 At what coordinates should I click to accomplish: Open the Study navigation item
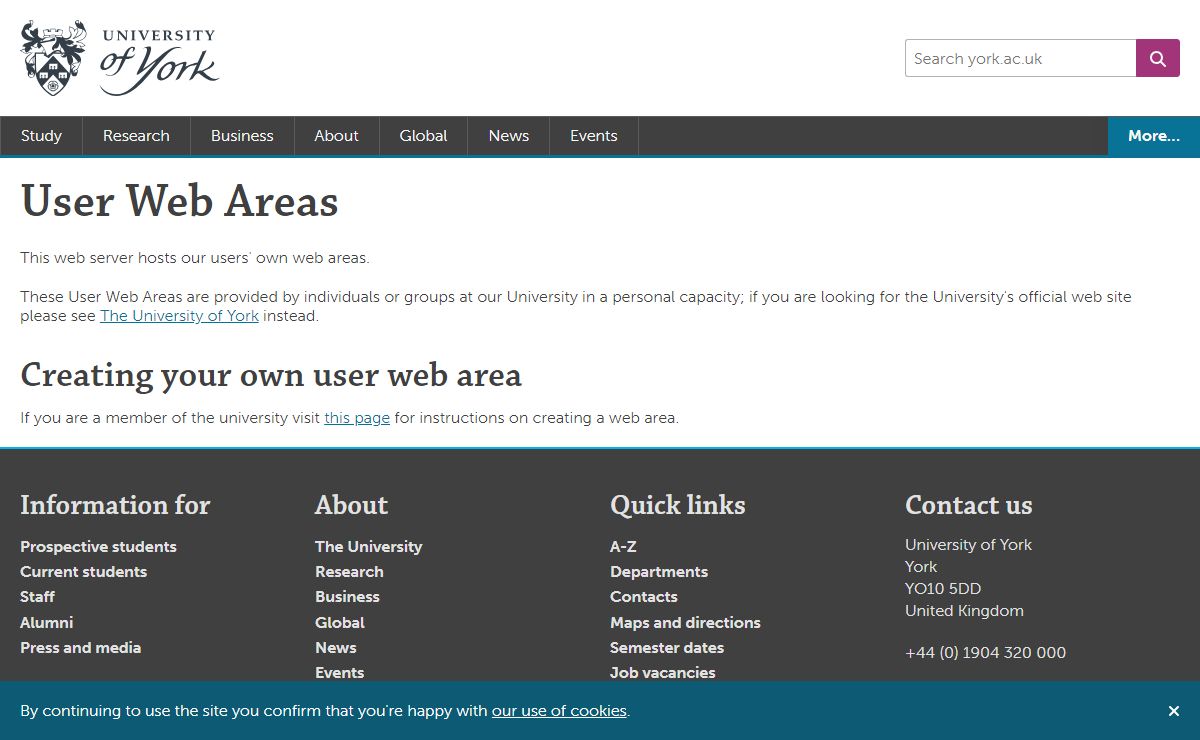(x=41, y=136)
